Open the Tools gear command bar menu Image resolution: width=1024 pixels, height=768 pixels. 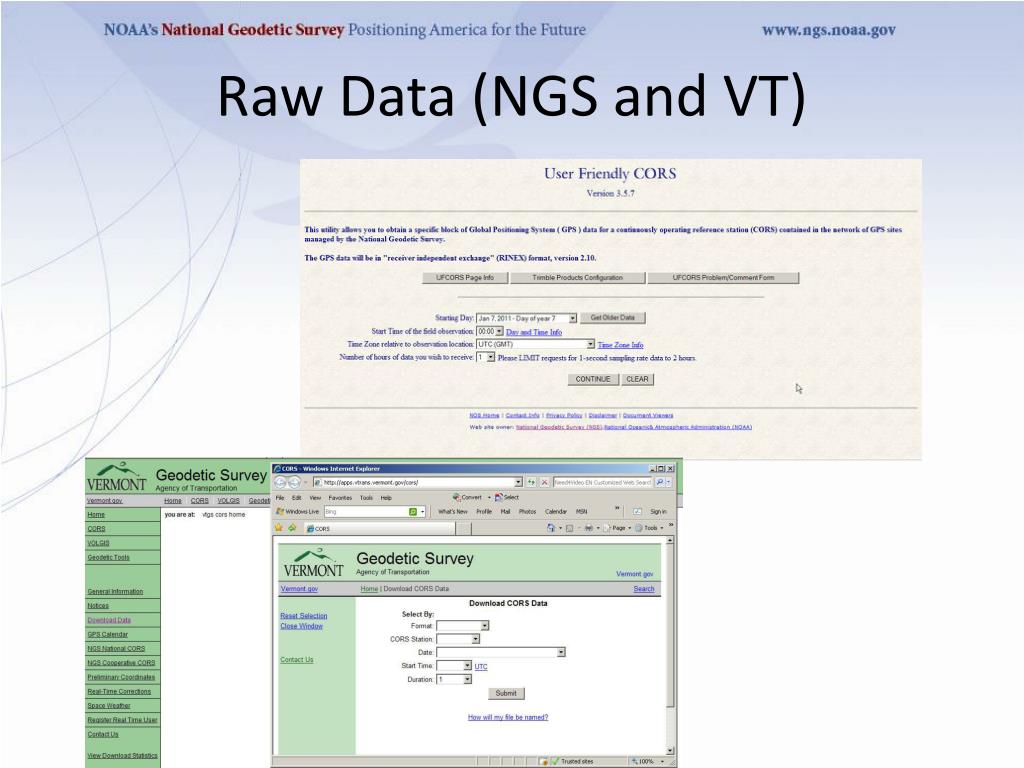coord(648,528)
